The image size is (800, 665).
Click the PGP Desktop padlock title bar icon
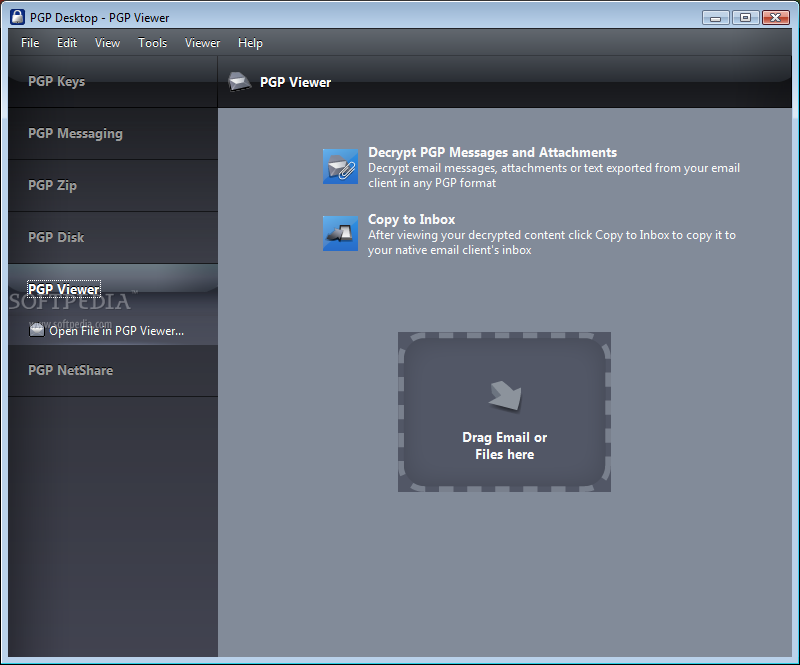click(17, 17)
